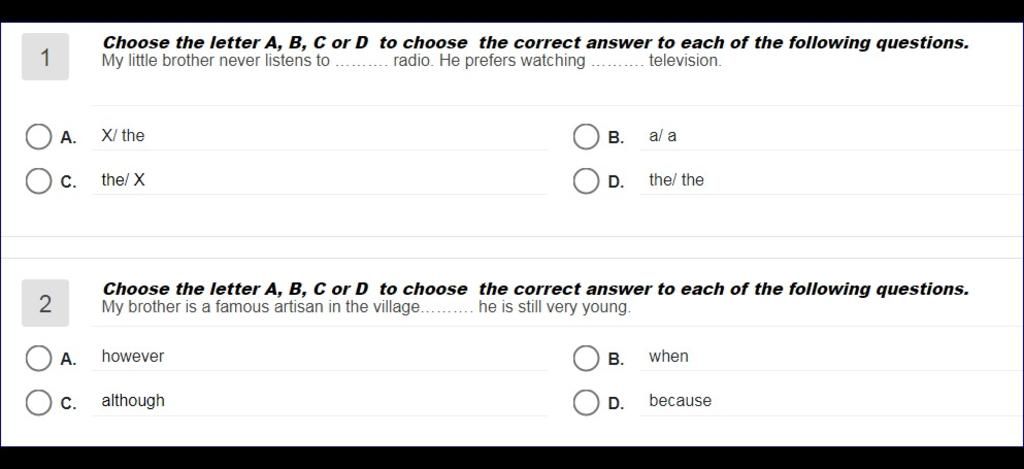Click the 'X/ the' answer text
Image resolution: width=1024 pixels, height=469 pixels.
pyautogui.click(x=123, y=136)
